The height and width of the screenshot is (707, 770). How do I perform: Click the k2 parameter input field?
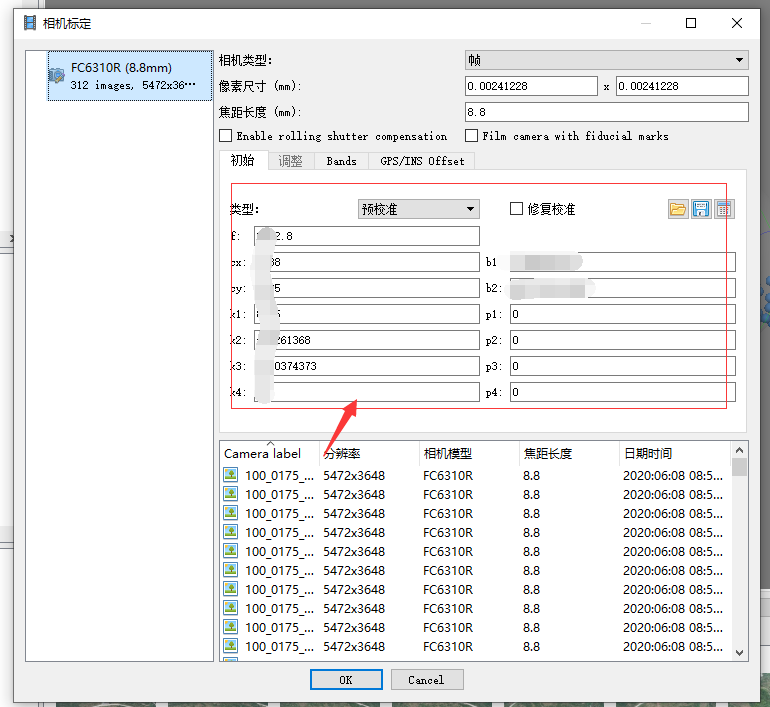pos(366,340)
